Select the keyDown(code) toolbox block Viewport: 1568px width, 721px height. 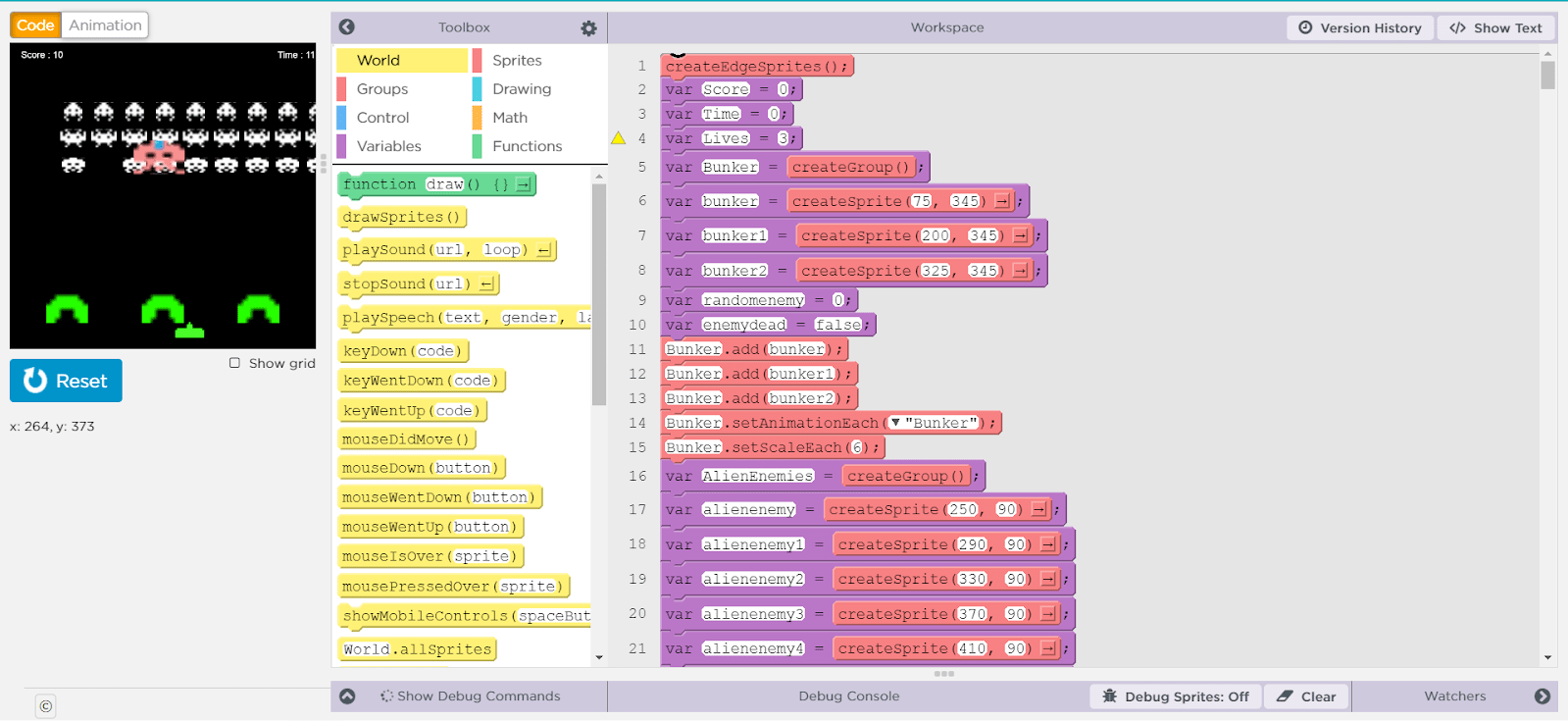404,351
